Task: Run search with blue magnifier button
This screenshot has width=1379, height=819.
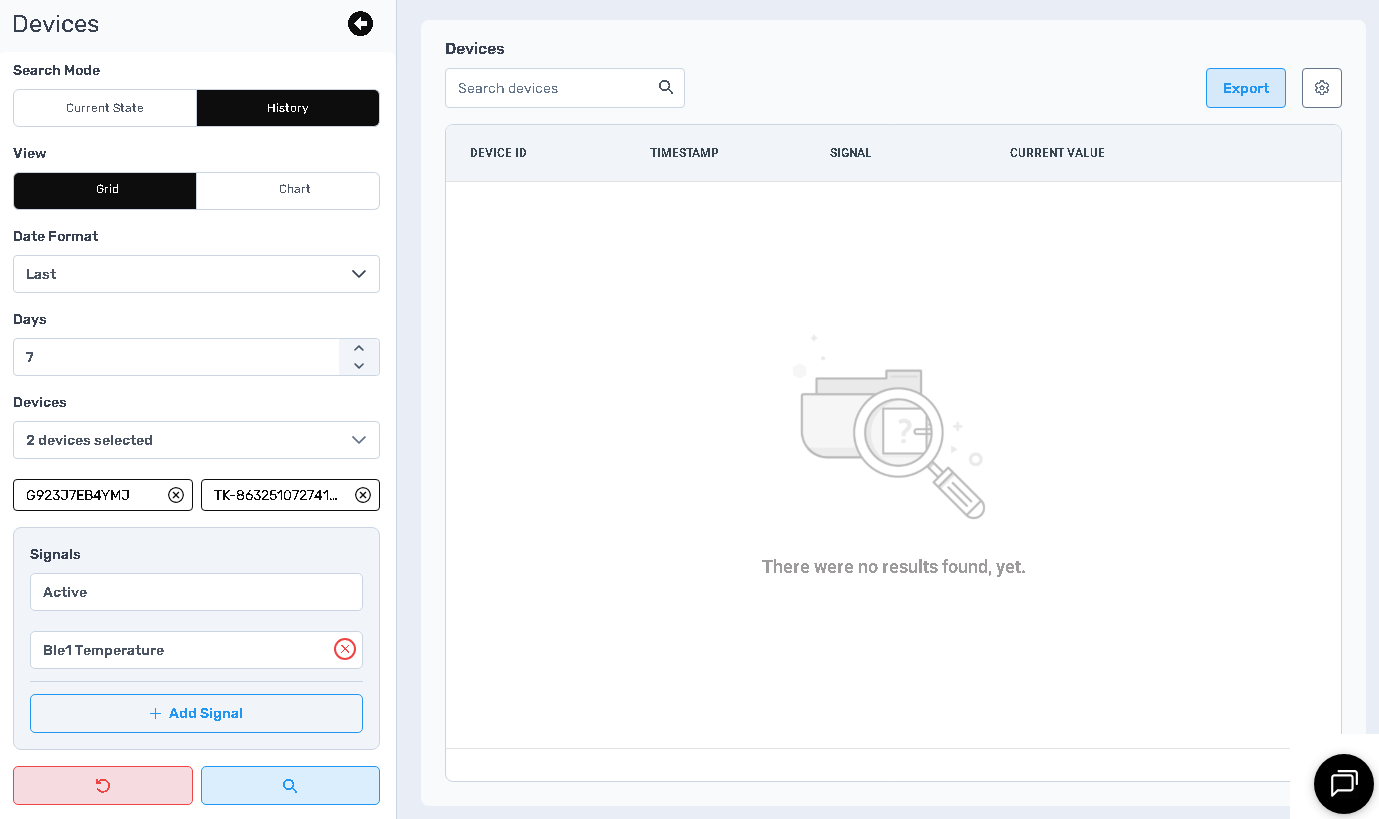Action: click(290, 786)
